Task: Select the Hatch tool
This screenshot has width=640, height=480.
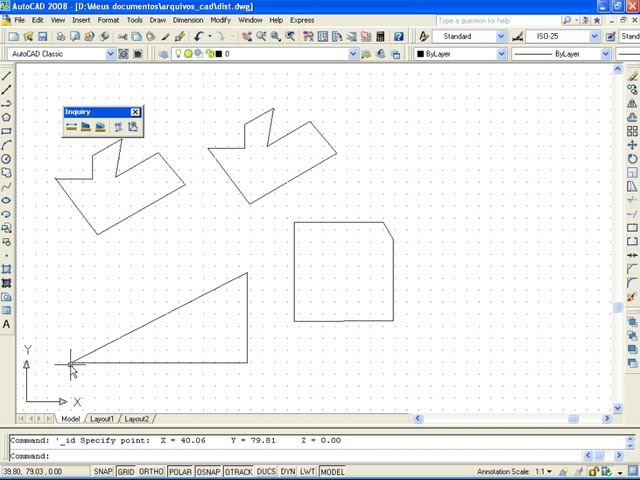Action: tap(6, 269)
